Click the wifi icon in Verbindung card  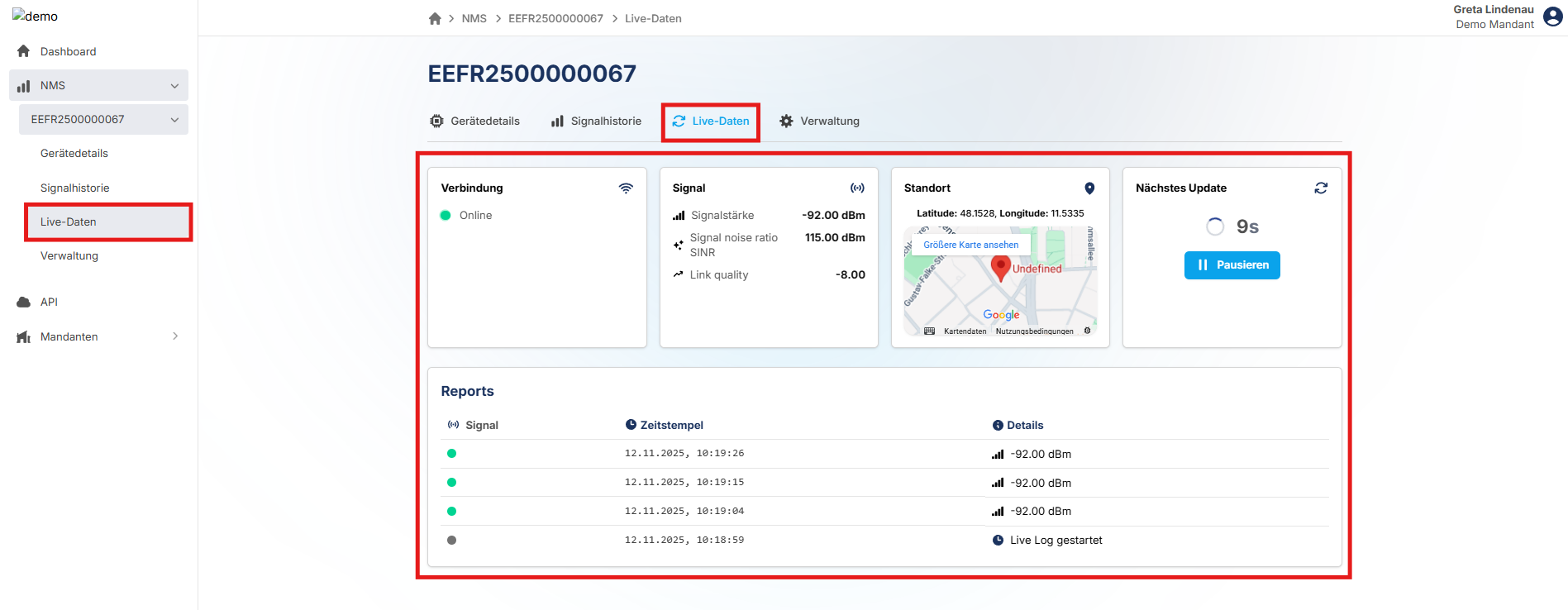point(626,188)
